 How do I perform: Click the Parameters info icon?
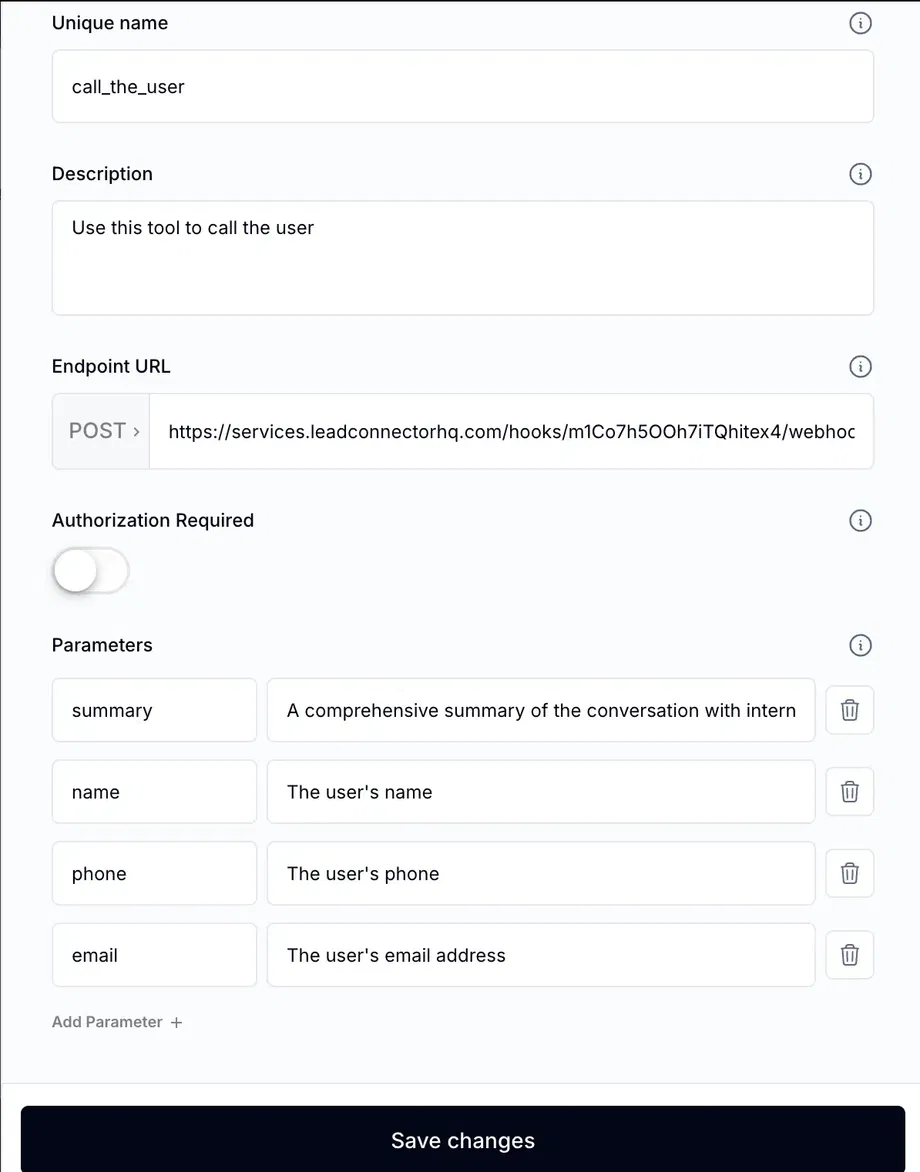(860, 645)
